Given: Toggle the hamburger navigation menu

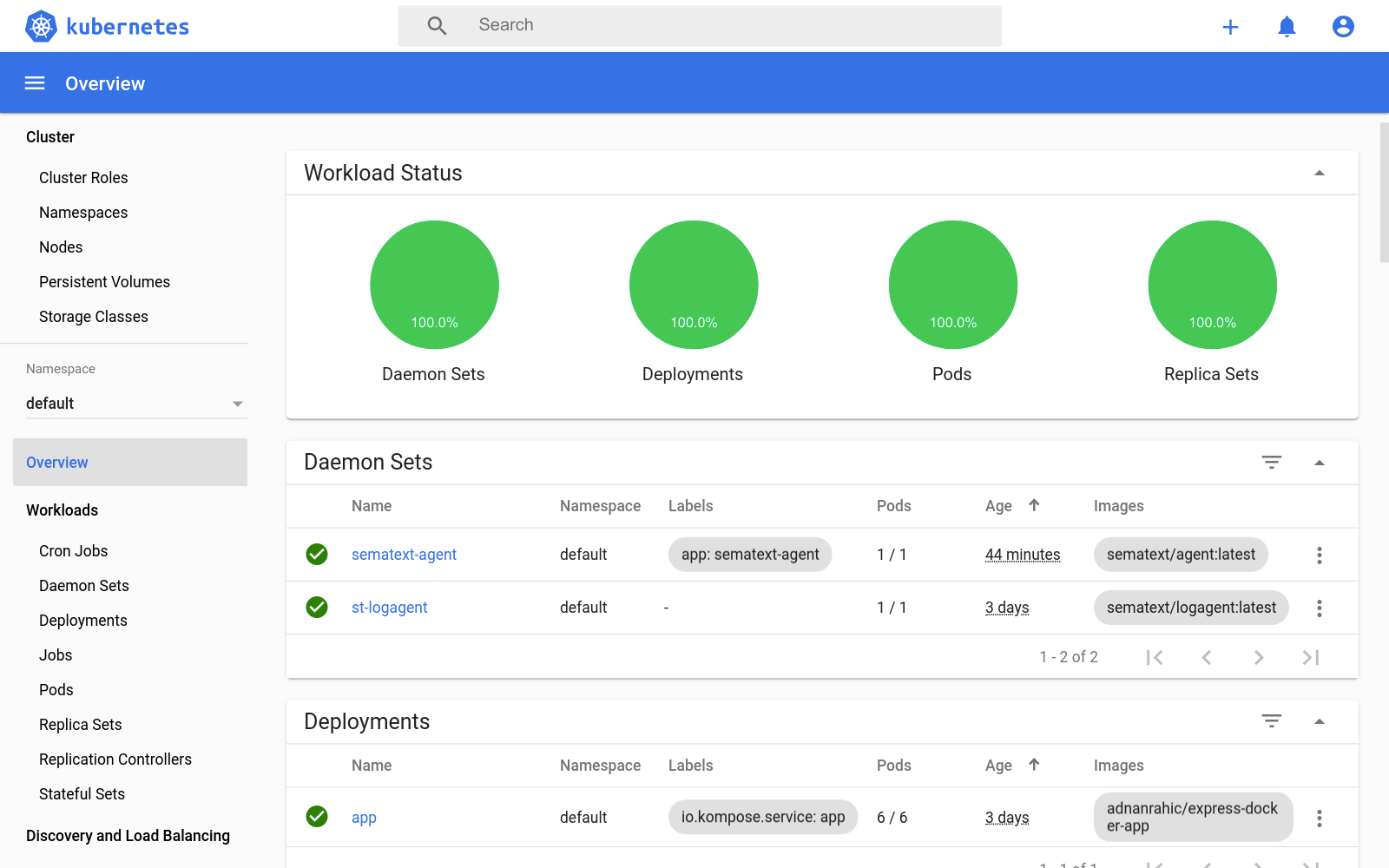Looking at the screenshot, I should [x=35, y=83].
